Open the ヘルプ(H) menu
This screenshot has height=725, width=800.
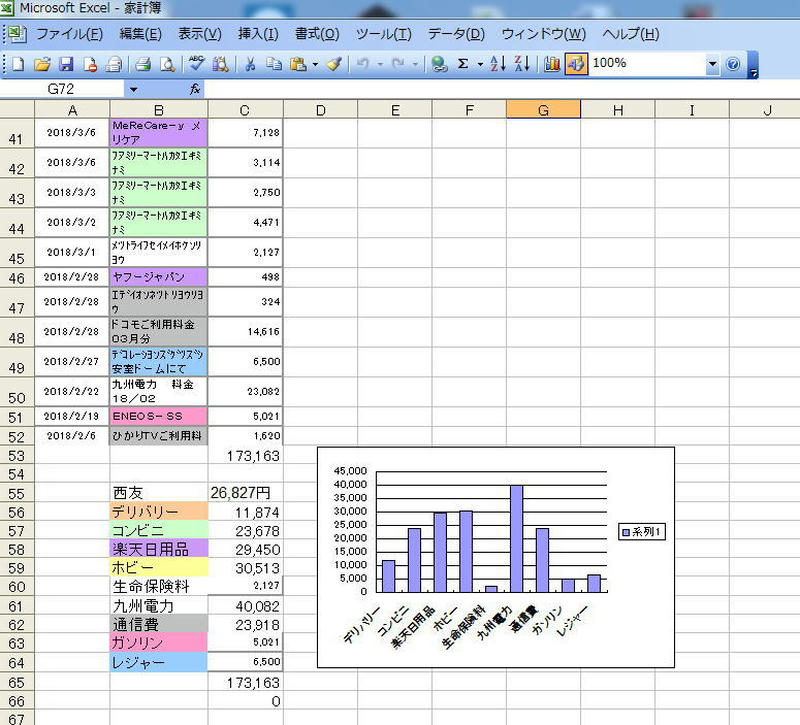tap(631, 34)
